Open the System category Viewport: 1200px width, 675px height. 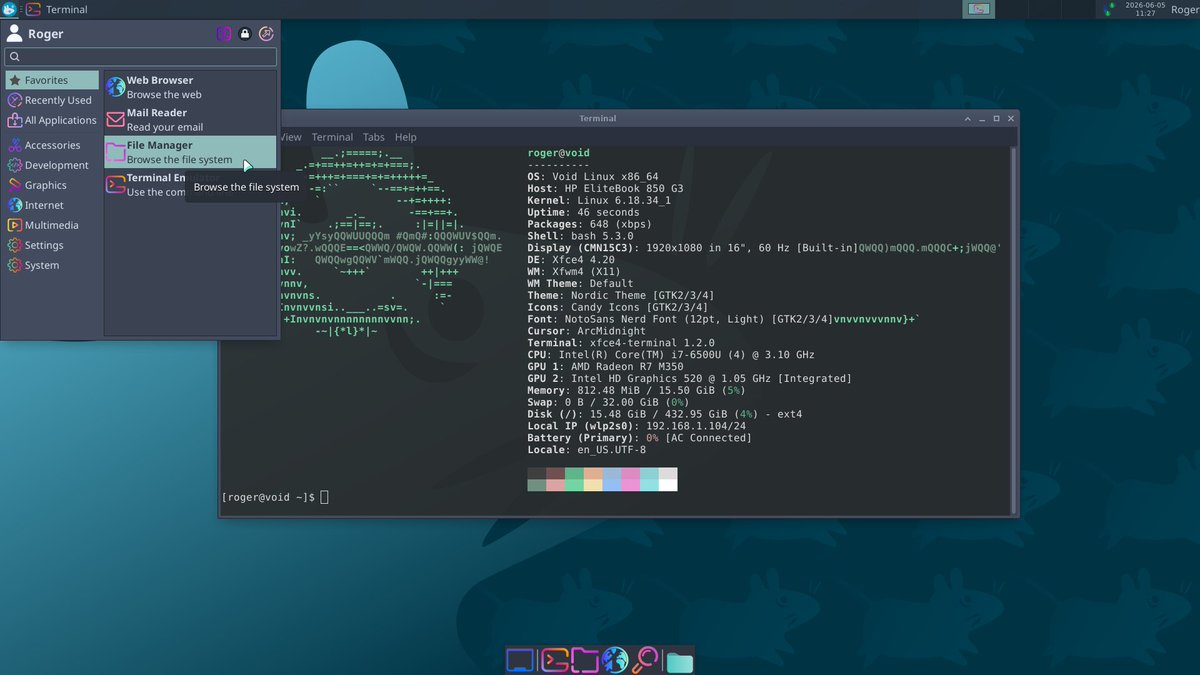coord(52,265)
